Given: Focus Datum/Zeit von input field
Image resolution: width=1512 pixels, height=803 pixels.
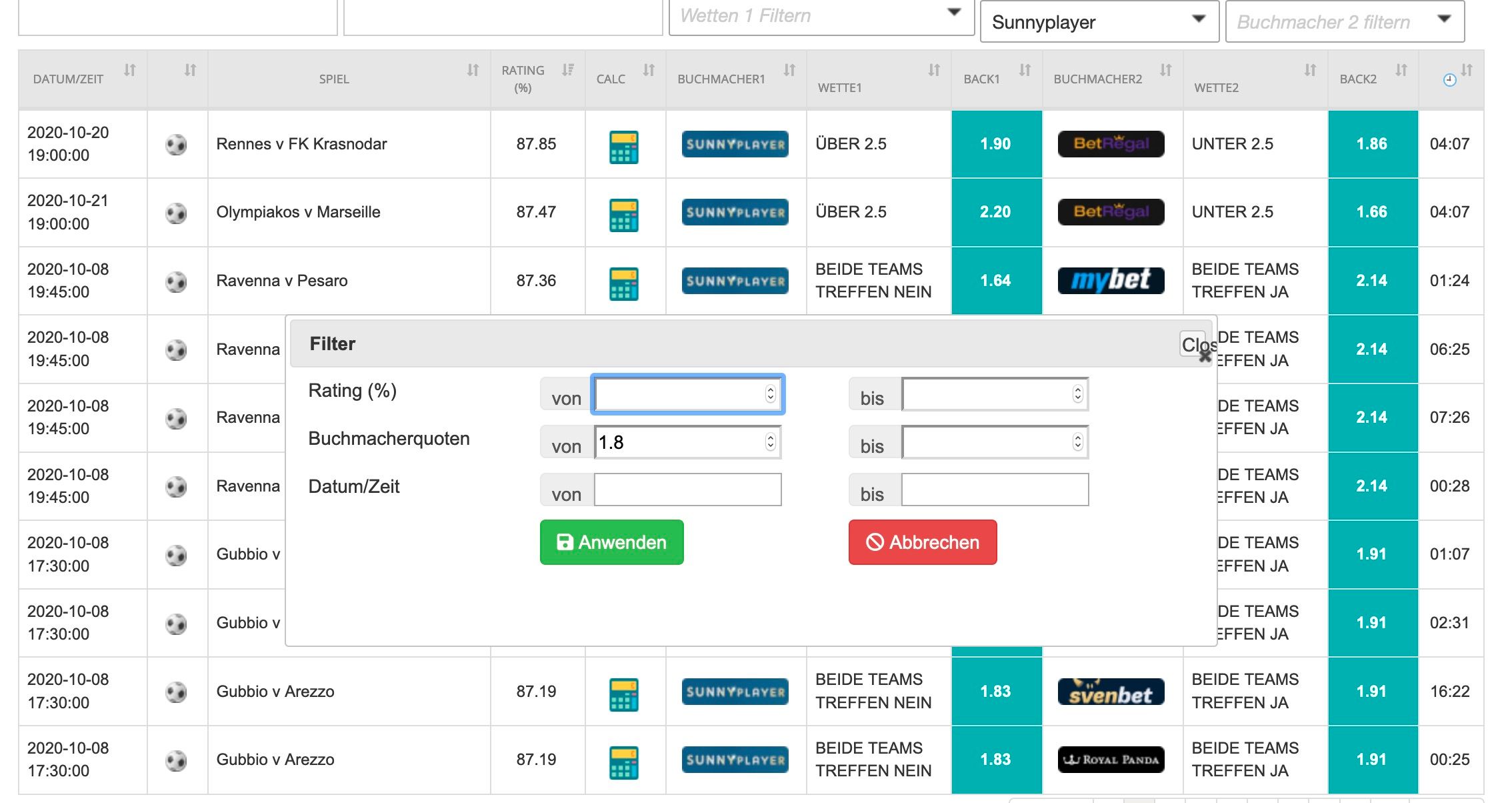Looking at the screenshot, I should pos(687,490).
